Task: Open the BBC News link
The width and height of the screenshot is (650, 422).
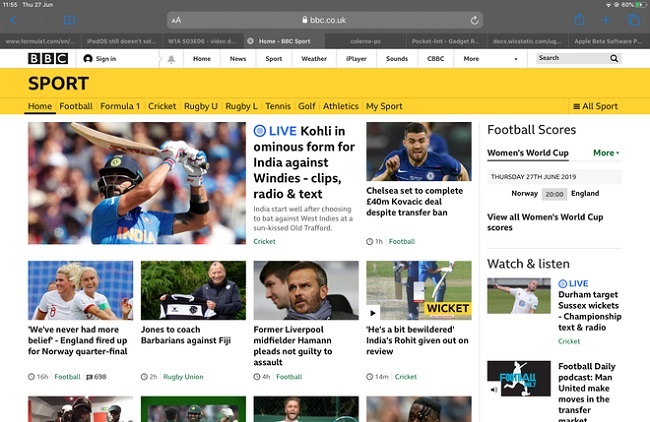Action: [238, 59]
